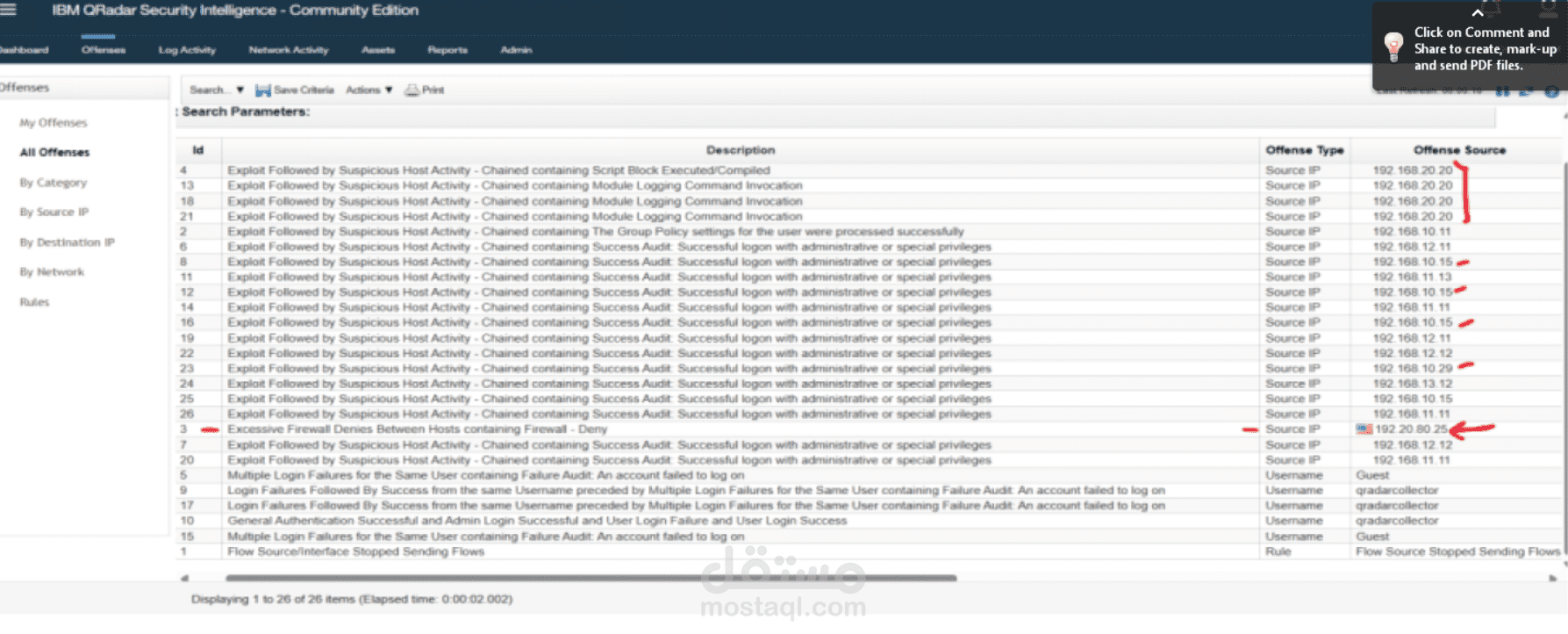Image resolution: width=1568 pixels, height=634 pixels.
Task: Click 192.168.12.11 source in Id 6 row
Action: [x=1412, y=247]
